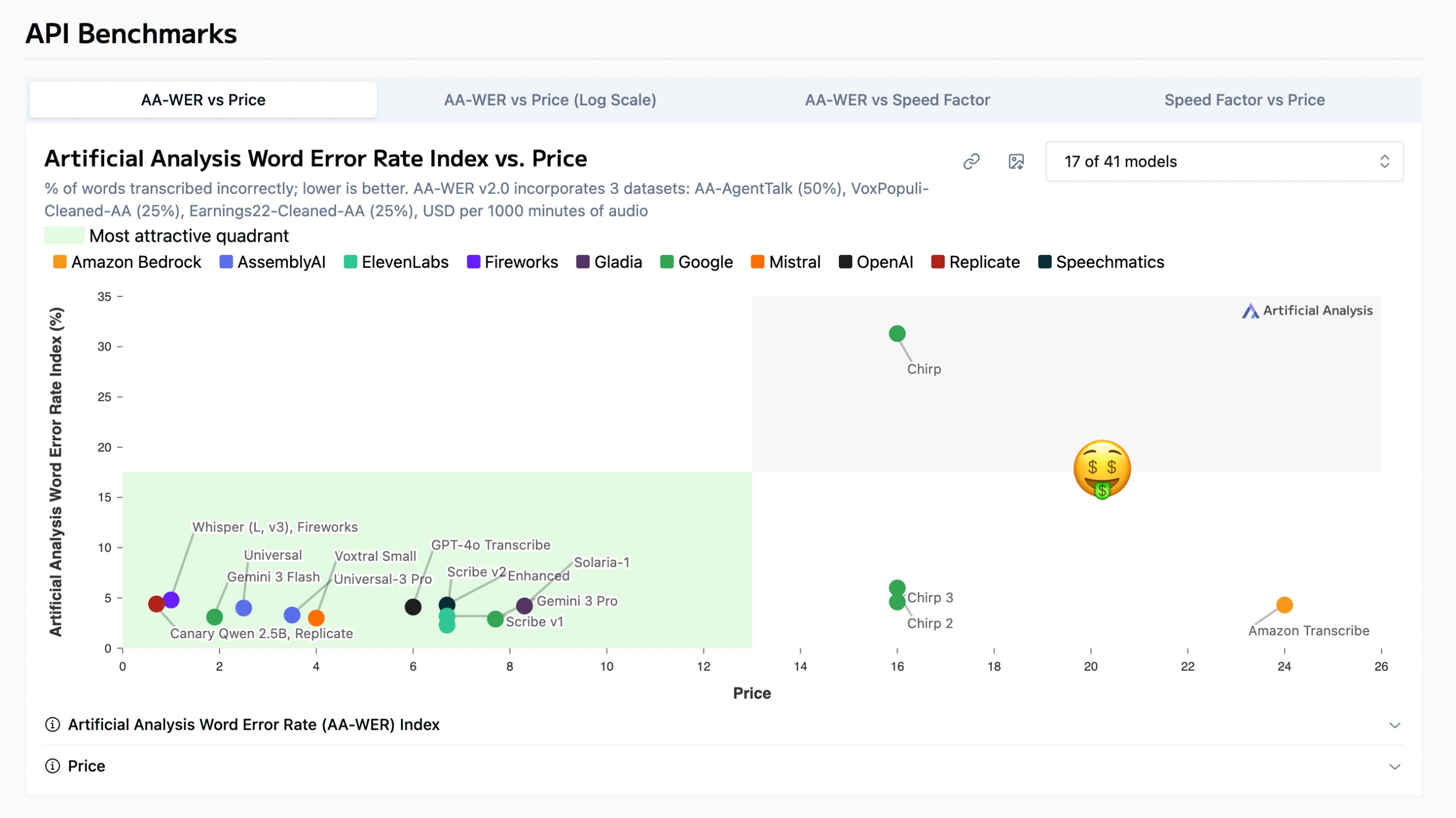Image resolution: width=1456 pixels, height=818 pixels.
Task: Toggle the Google legend entry
Action: pos(696,262)
